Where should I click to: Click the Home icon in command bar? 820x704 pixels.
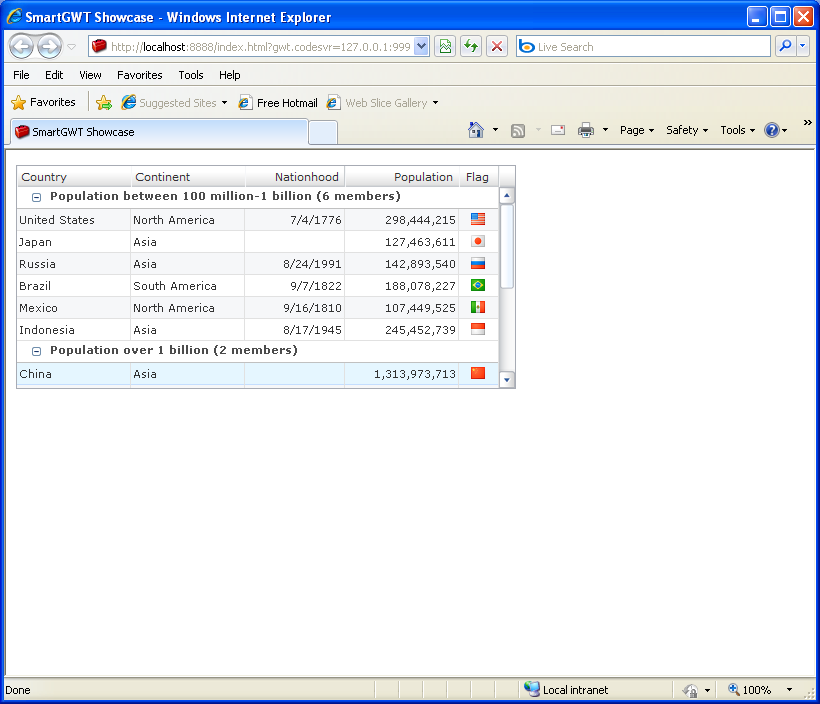(475, 130)
